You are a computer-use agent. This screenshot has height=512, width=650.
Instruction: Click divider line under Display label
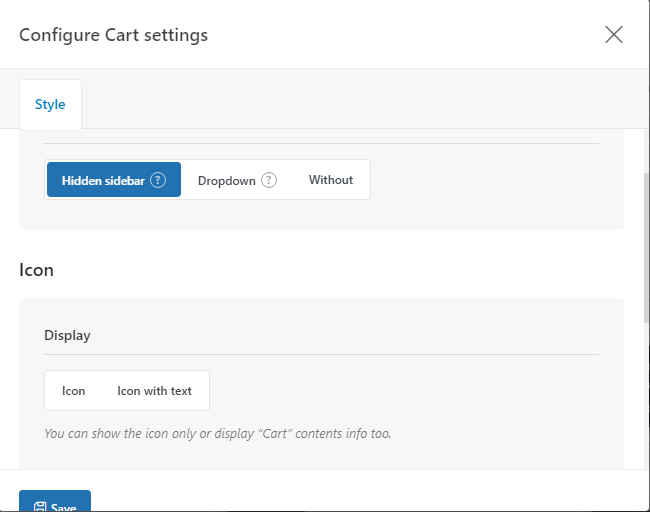click(x=321, y=354)
